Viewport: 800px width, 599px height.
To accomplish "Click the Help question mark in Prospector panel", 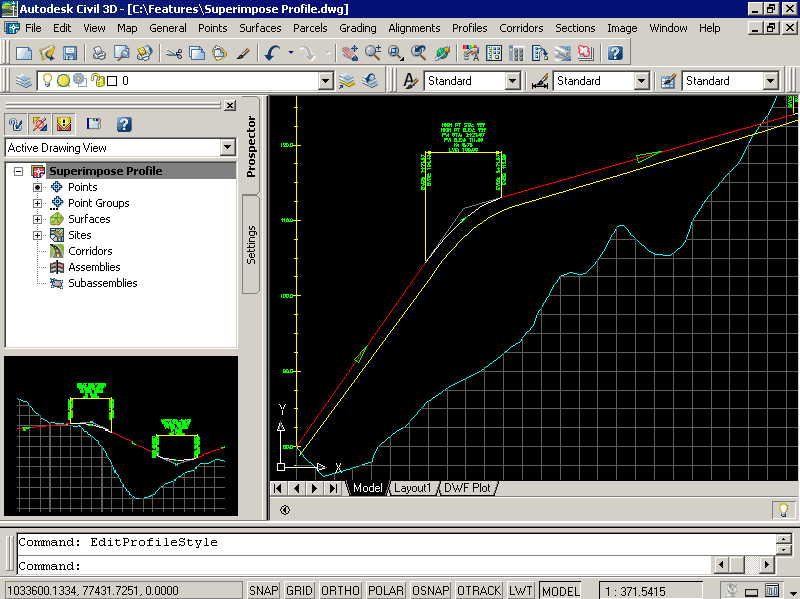I will click(x=124, y=124).
